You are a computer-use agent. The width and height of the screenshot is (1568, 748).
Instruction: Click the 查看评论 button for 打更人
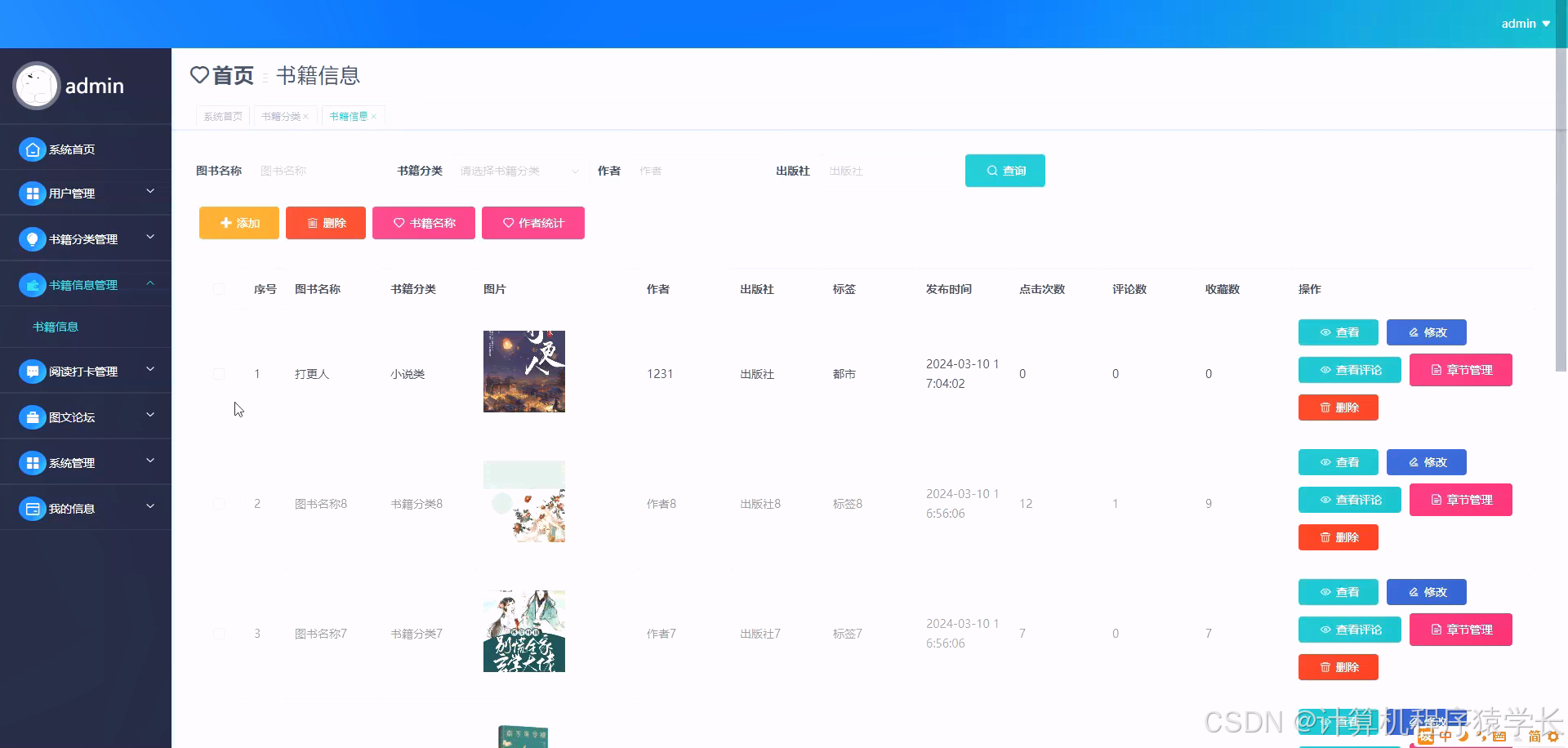(1350, 370)
